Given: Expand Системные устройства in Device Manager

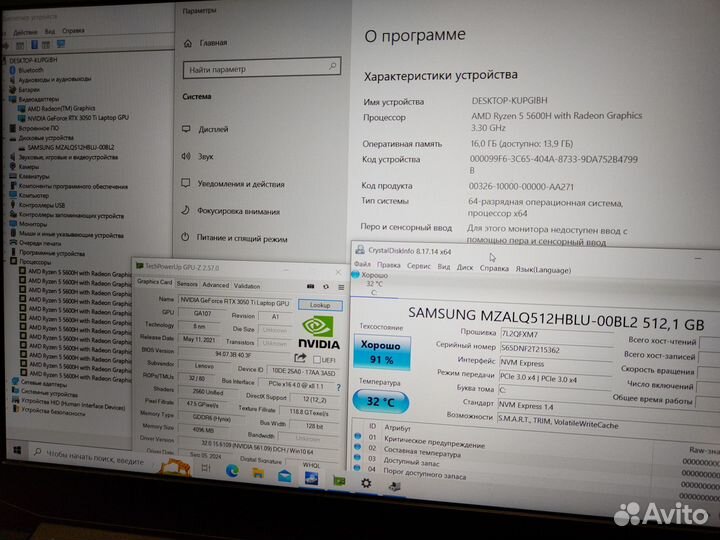Looking at the screenshot, I should pyautogui.click(x=45, y=394).
